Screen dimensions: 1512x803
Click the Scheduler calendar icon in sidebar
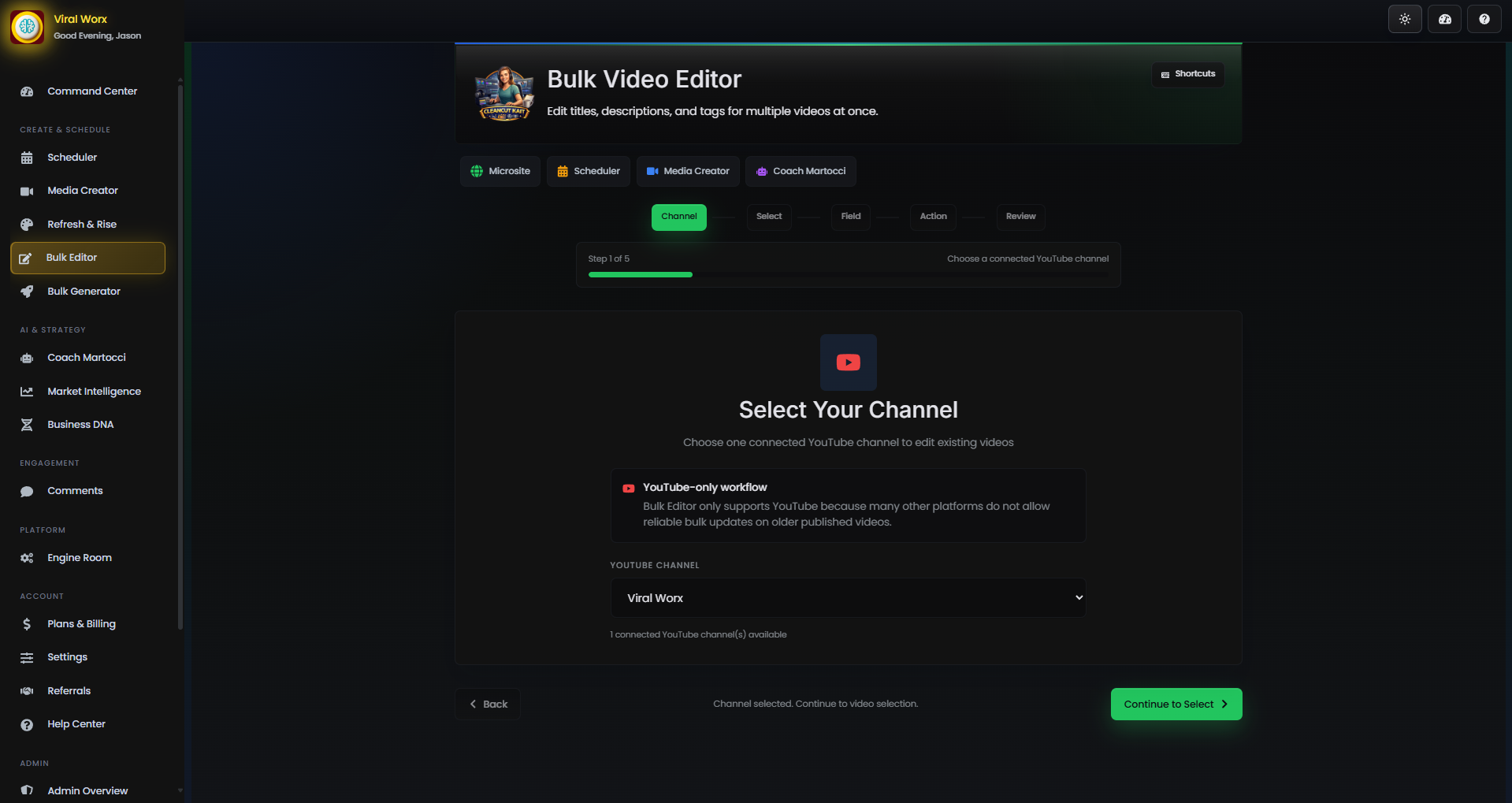(27, 158)
